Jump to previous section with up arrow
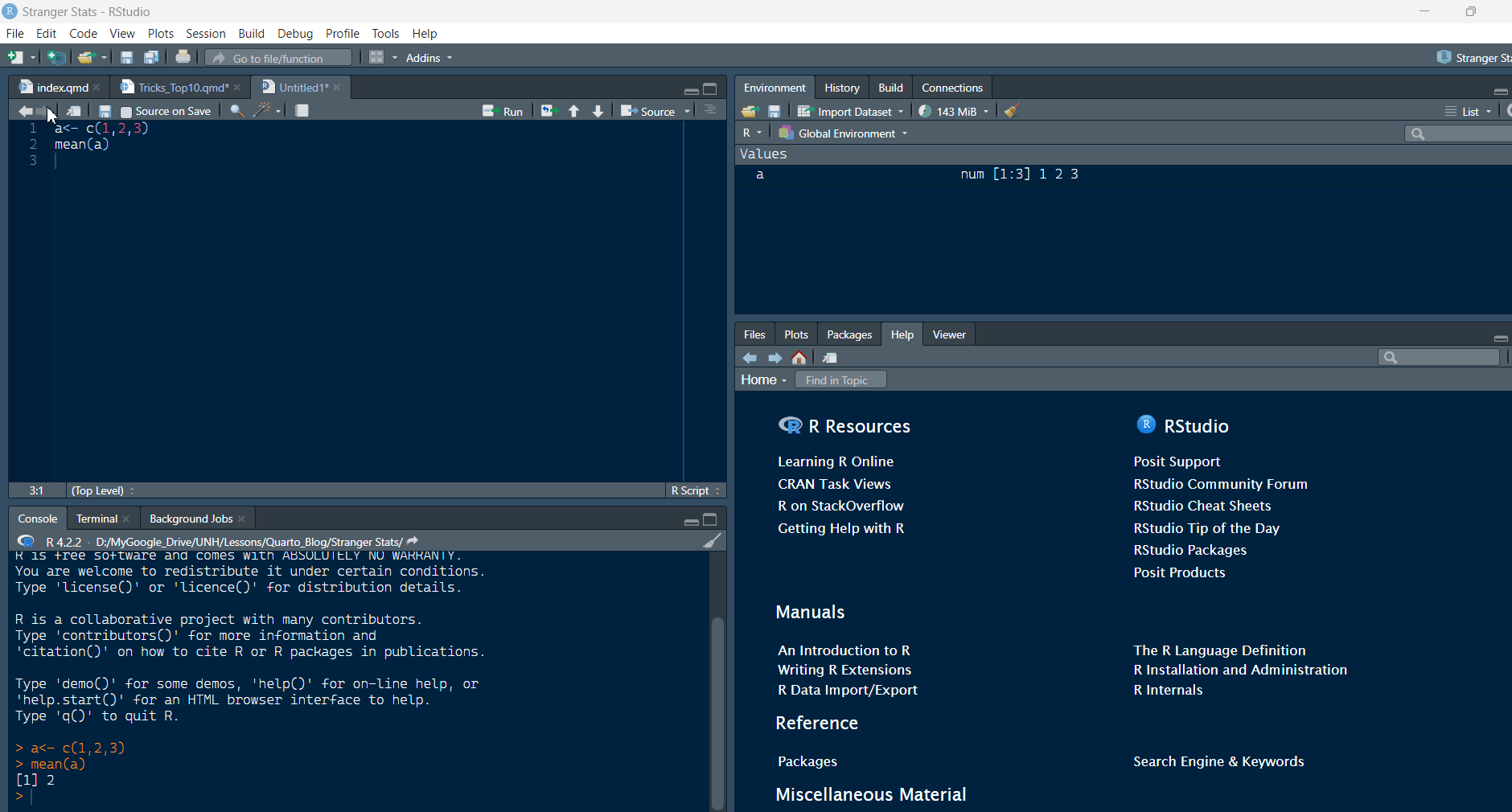 (x=574, y=111)
